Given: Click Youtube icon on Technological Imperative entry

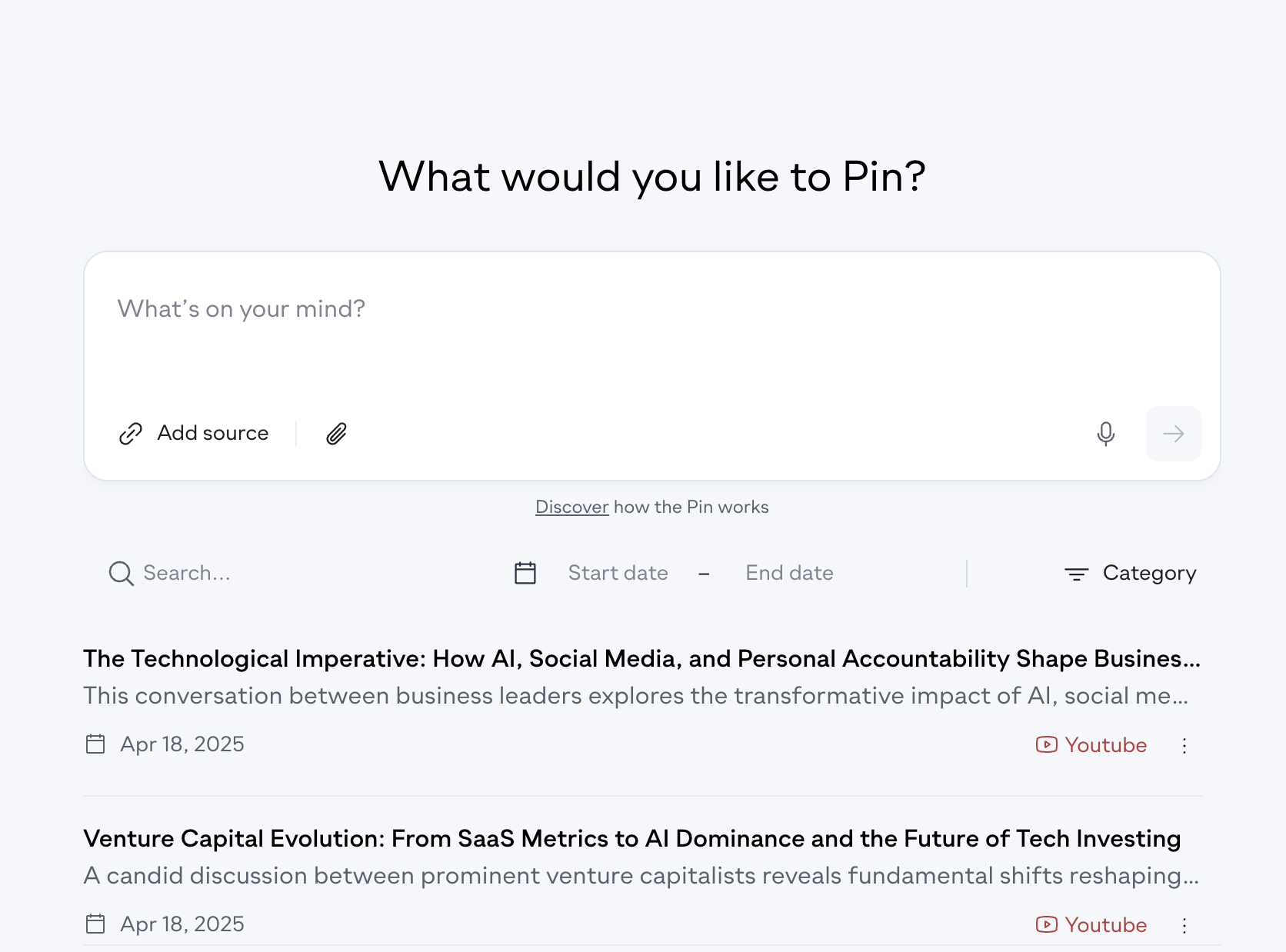Looking at the screenshot, I should tap(1046, 744).
